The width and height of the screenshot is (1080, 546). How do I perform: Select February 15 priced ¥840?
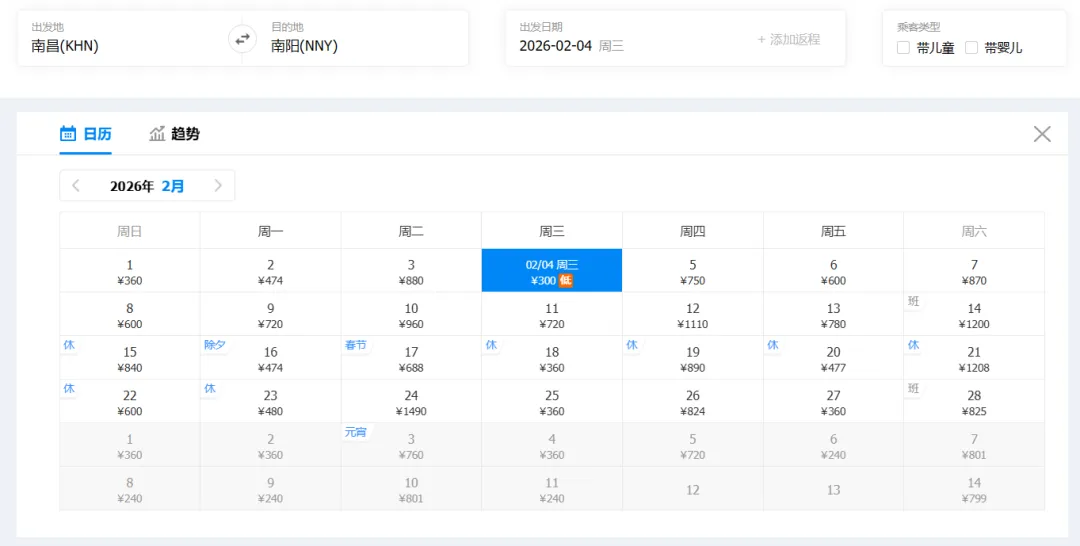(x=129, y=358)
